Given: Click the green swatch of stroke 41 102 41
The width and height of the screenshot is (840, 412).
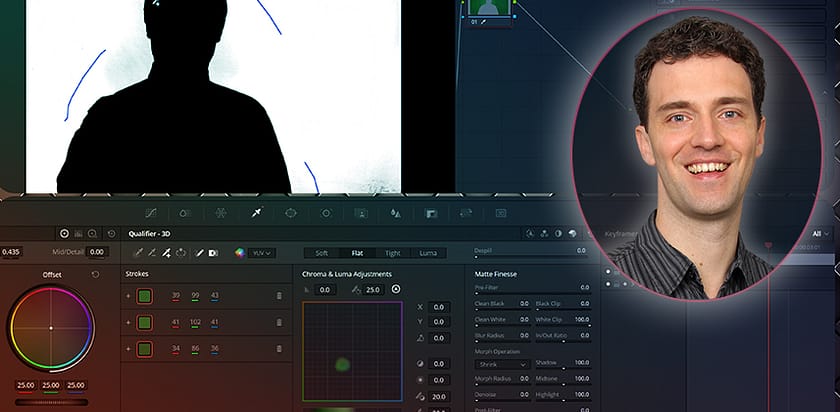Looking at the screenshot, I should pyautogui.click(x=144, y=323).
